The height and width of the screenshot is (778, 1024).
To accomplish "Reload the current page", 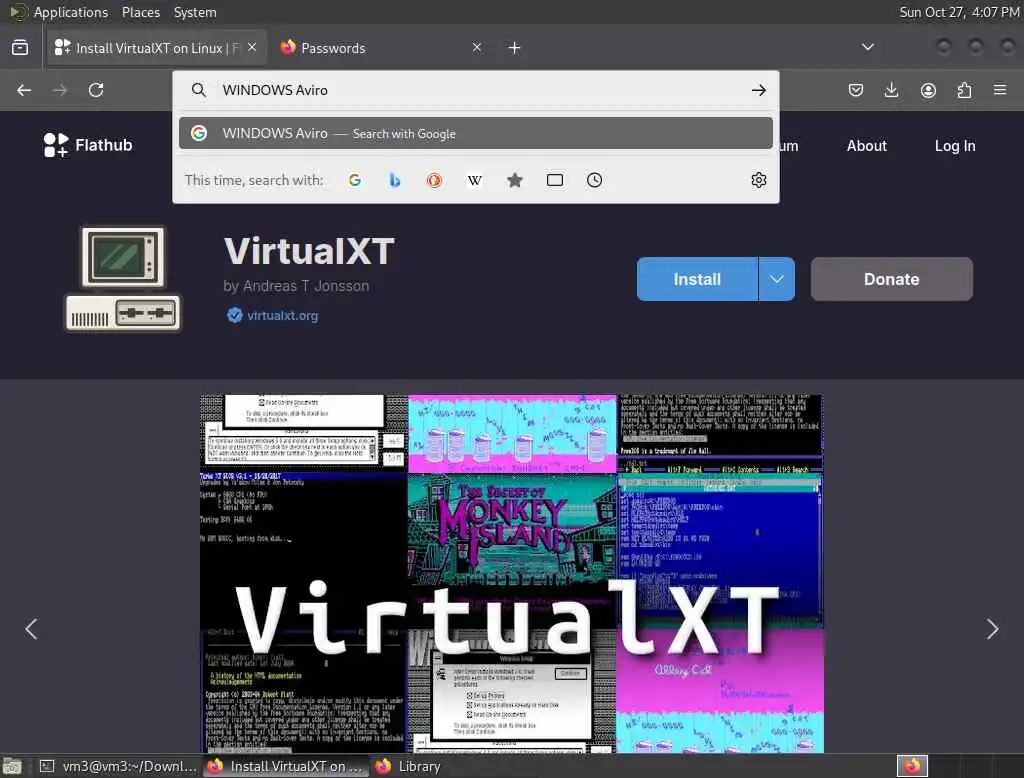I will (x=96, y=90).
